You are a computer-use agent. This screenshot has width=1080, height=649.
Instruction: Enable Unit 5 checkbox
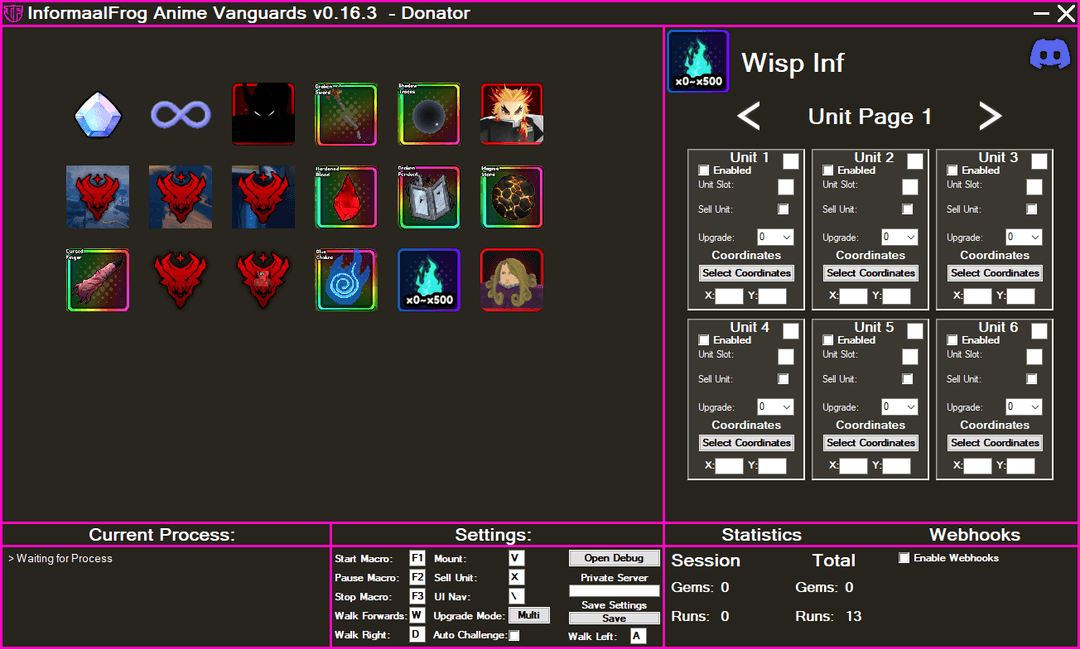pyautogui.click(x=828, y=340)
